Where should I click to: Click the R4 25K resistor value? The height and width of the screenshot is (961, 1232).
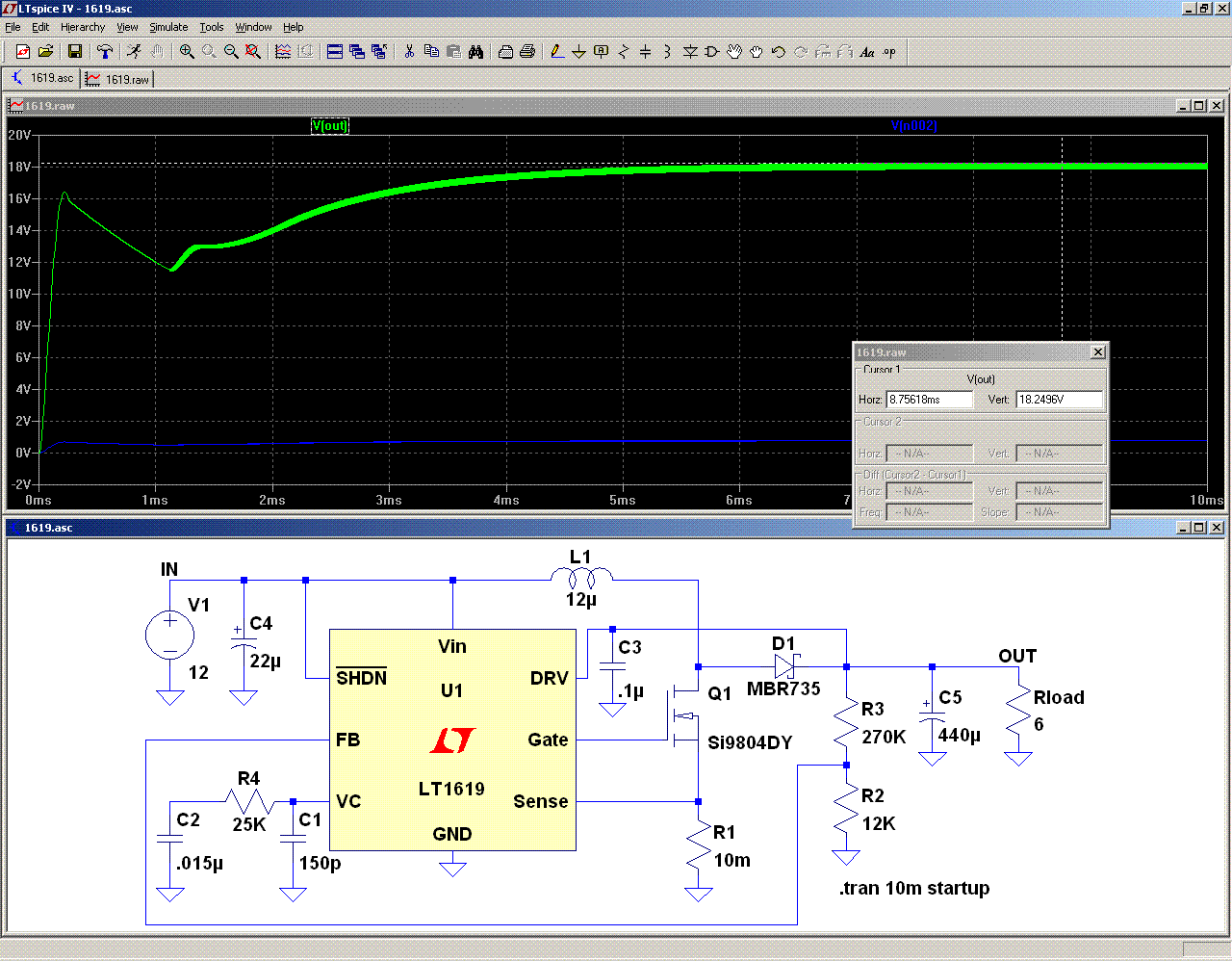pyautogui.click(x=249, y=824)
